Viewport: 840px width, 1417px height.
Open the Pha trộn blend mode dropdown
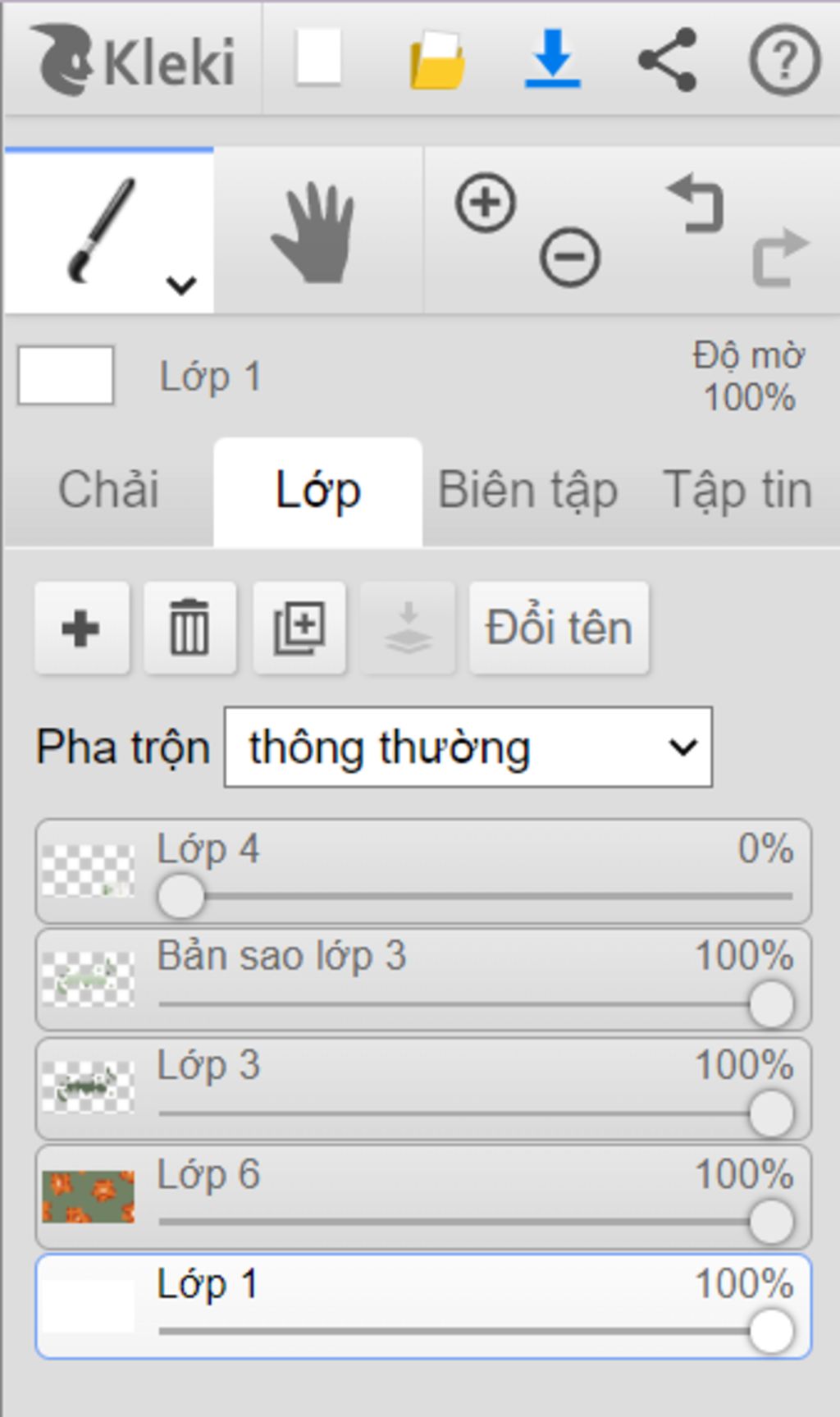point(468,747)
